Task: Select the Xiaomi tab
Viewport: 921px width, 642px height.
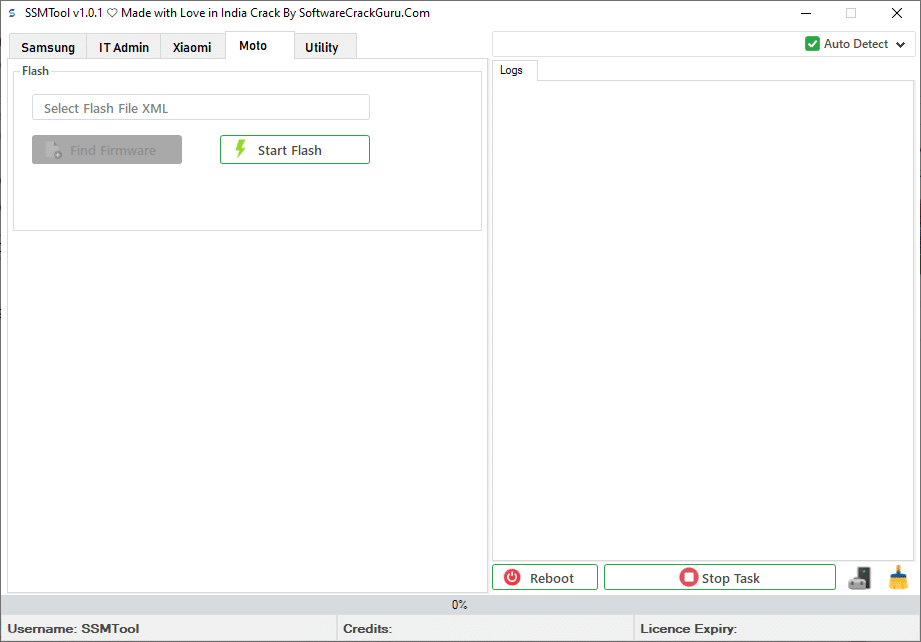Action: point(192,47)
